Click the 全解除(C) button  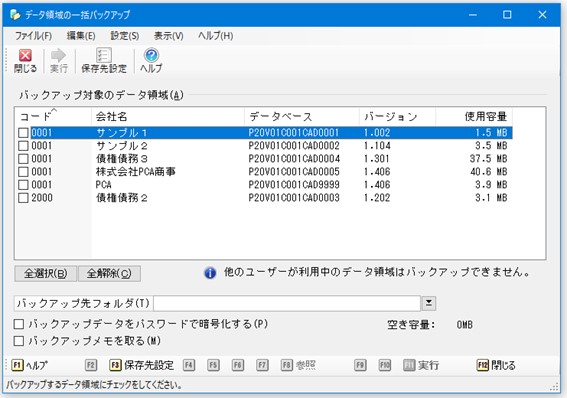(x=109, y=274)
